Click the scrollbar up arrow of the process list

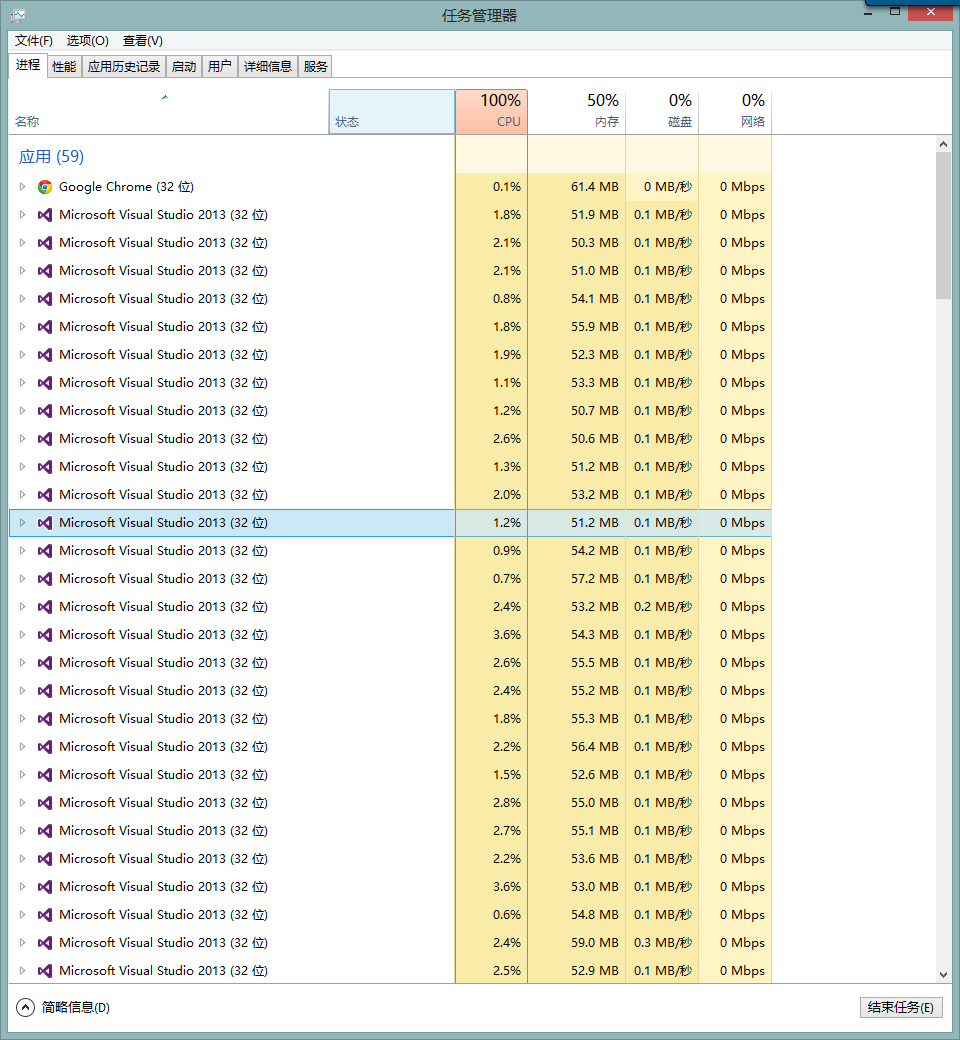943,144
